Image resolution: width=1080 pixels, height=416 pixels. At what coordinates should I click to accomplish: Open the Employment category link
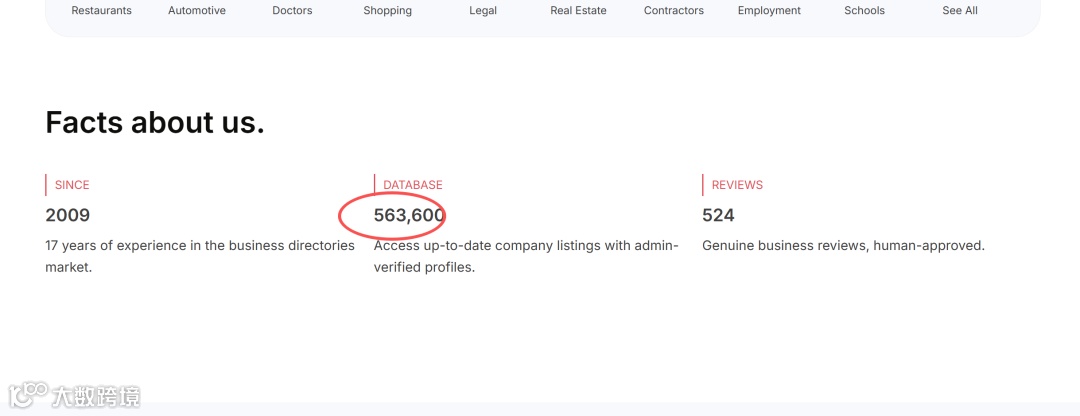[769, 11]
